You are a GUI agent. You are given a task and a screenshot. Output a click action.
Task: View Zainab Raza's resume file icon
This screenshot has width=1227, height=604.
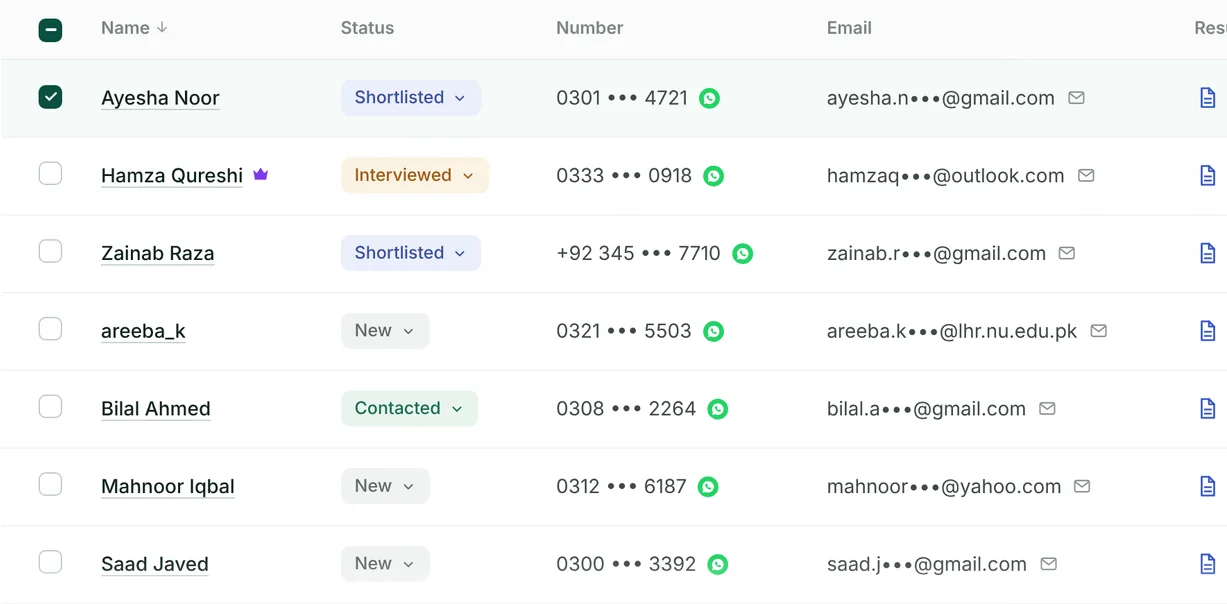coord(1208,253)
